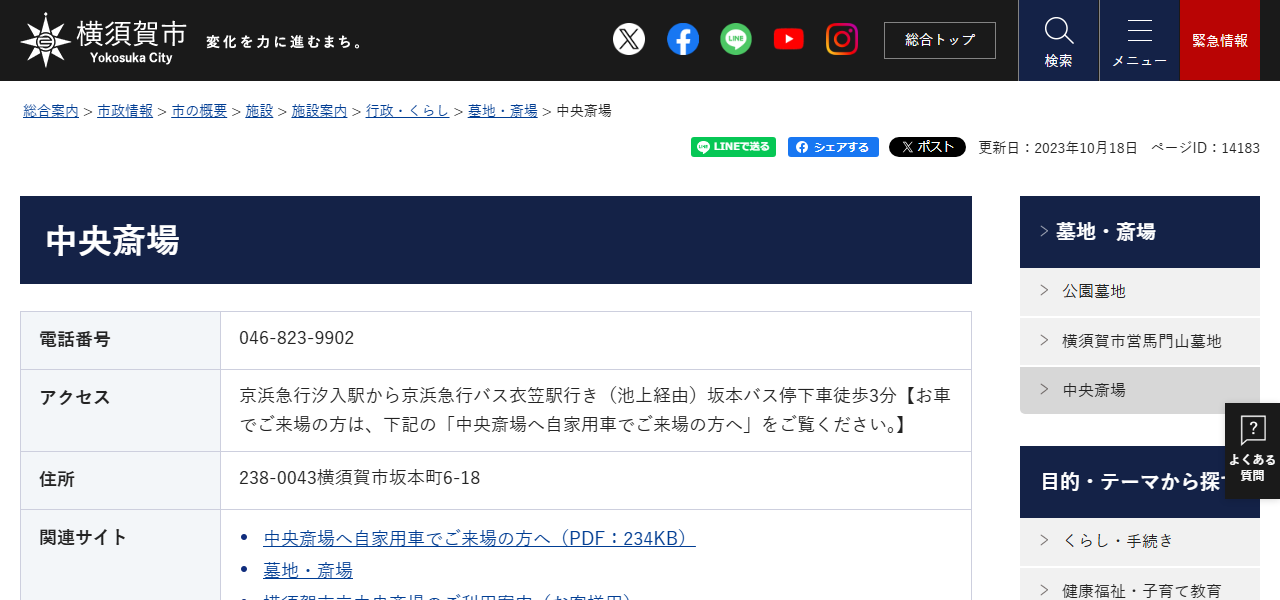
Task: Open Yokosuka City's X (Twitter) account icon
Action: [x=629, y=39]
